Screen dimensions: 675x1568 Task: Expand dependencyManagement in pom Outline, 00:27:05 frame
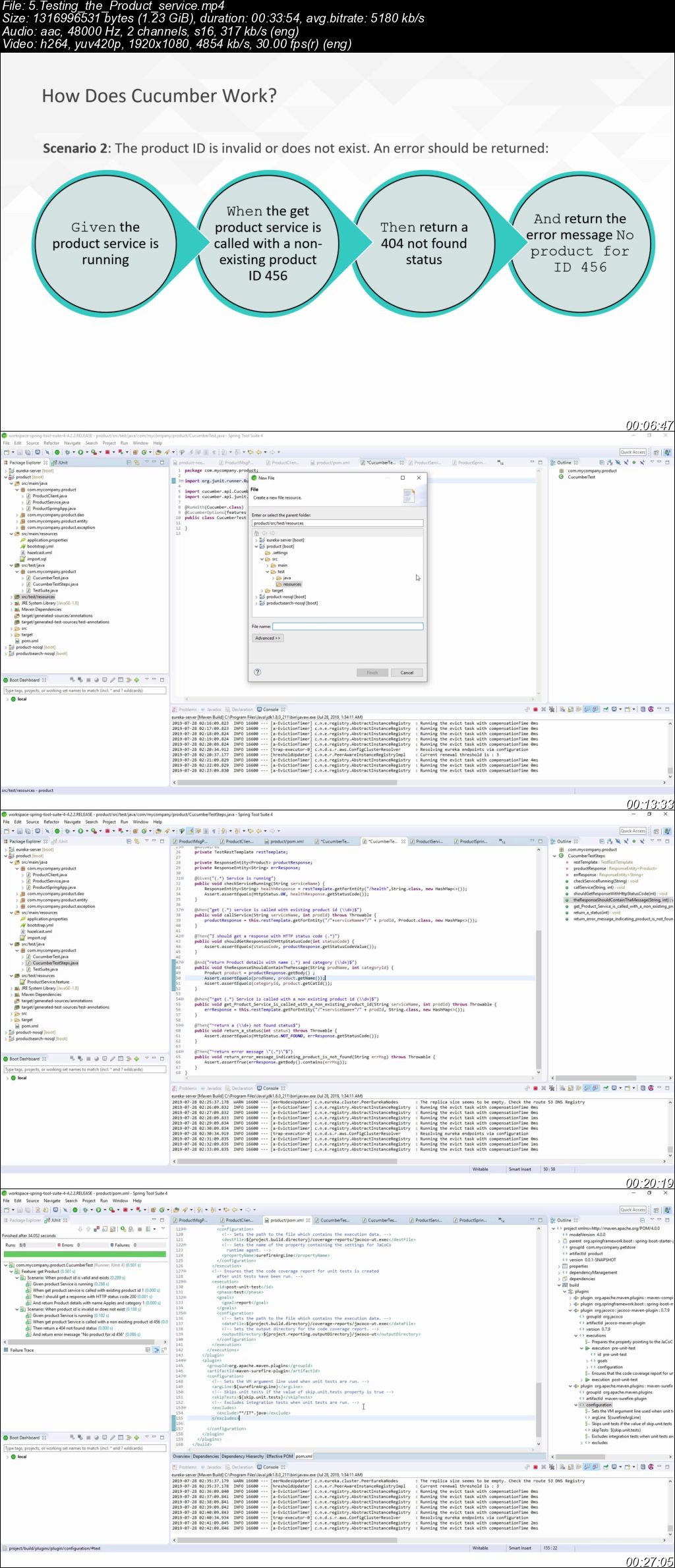point(560,1273)
